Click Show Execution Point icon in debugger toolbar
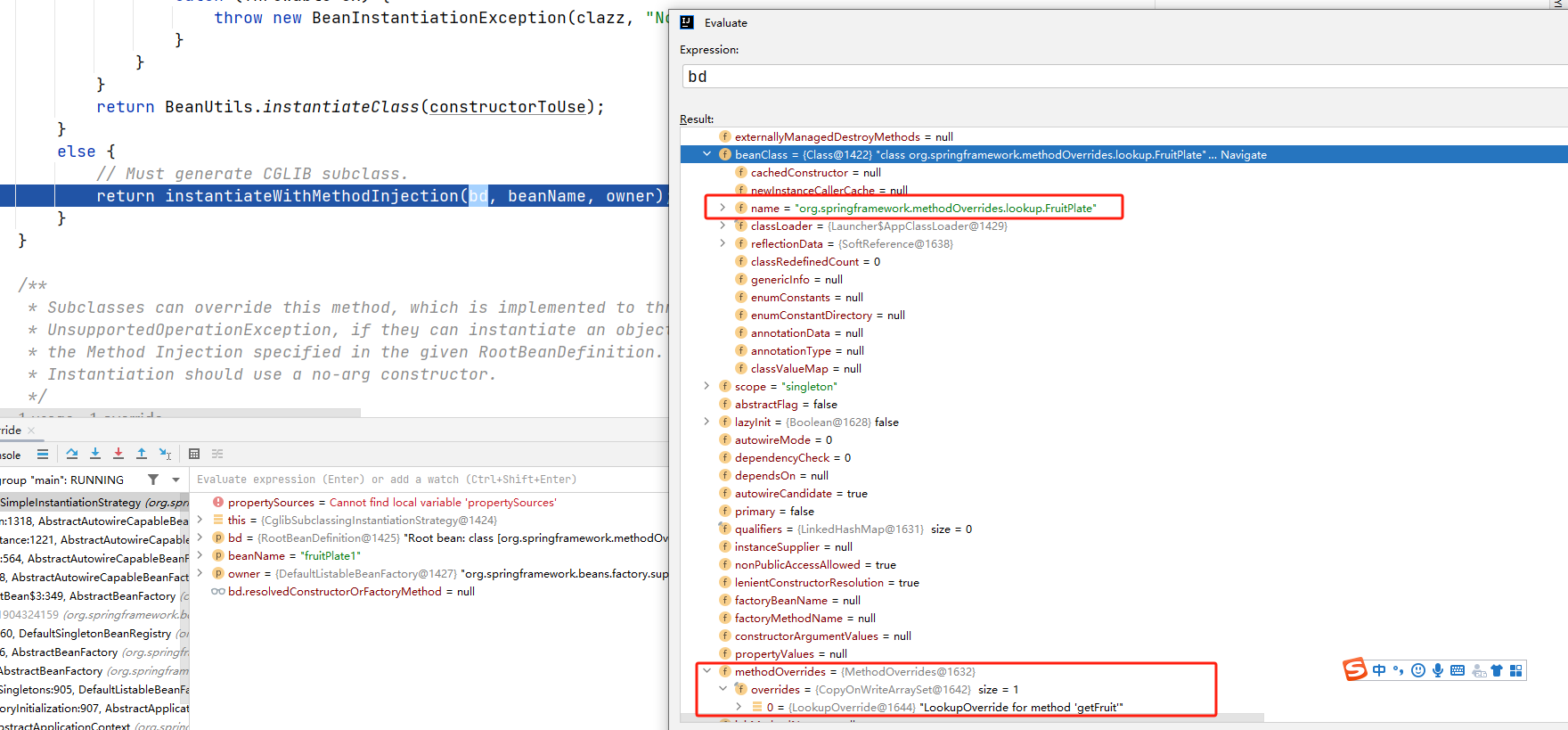Image resolution: width=1568 pixels, height=730 pixels. coord(42,454)
